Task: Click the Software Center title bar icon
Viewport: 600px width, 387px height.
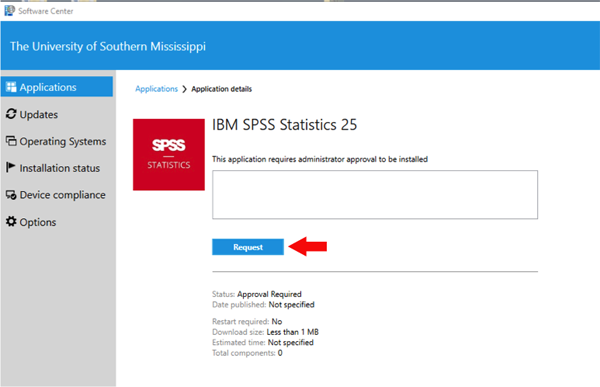Action: click(x=9, y=11)
